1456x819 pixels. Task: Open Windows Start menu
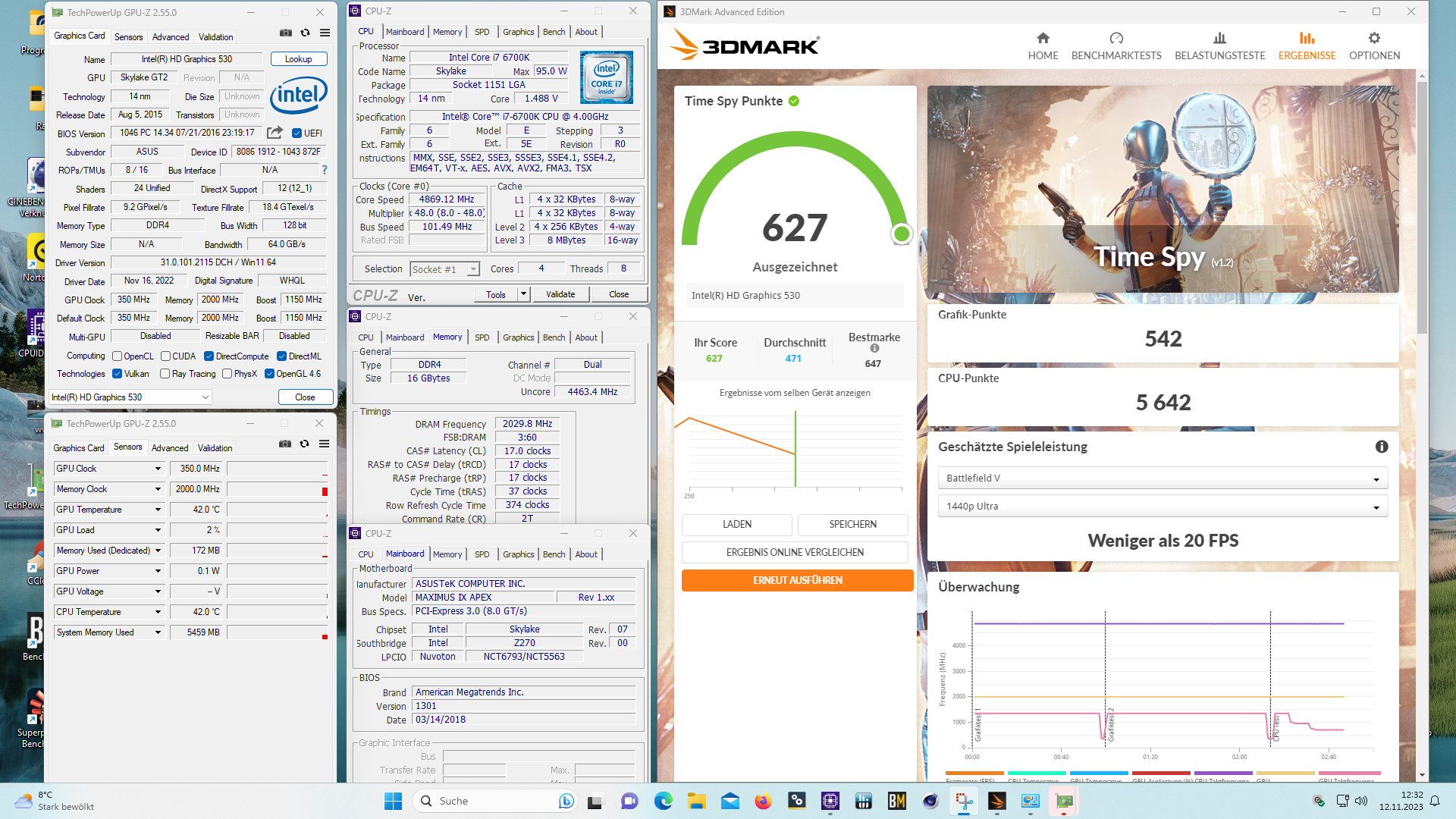tap(393, 801)
